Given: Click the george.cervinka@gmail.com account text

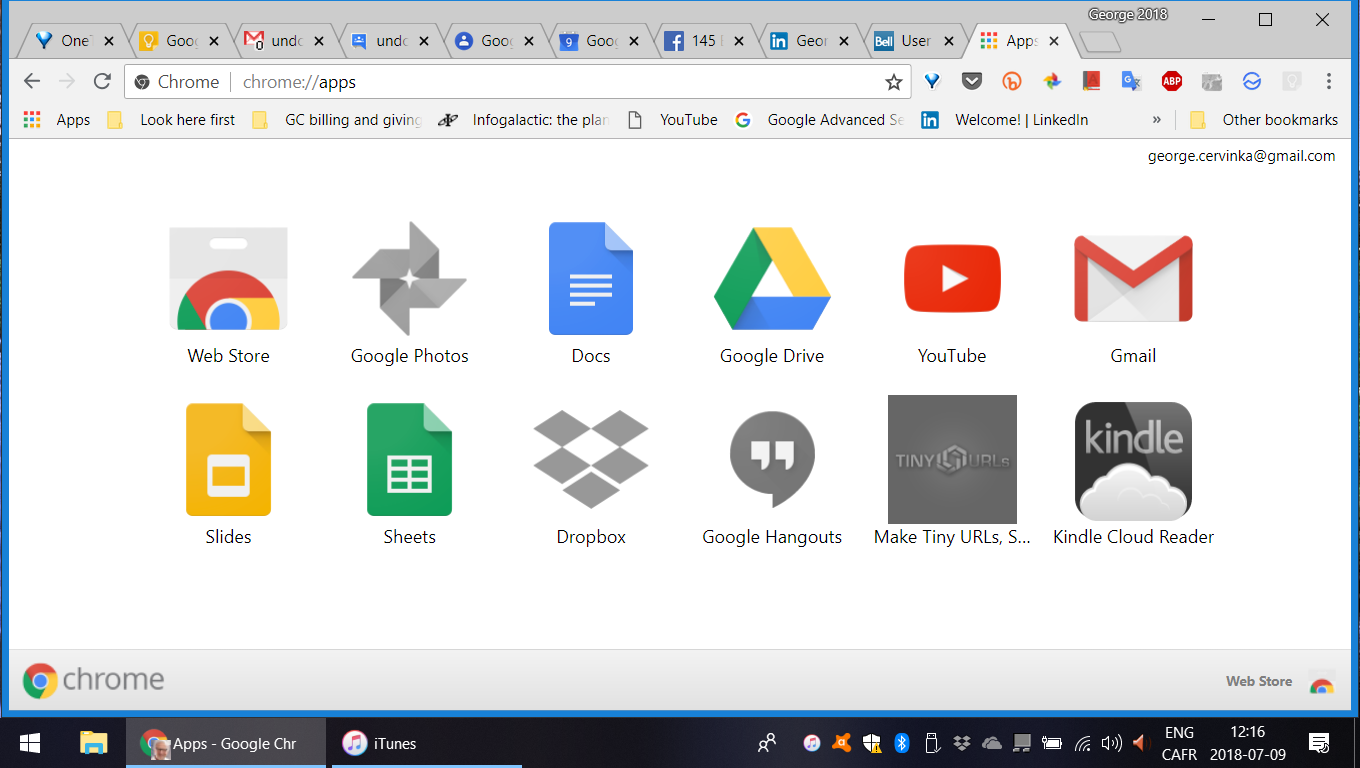Looking at the screenshot, I should click(1241, 156).
